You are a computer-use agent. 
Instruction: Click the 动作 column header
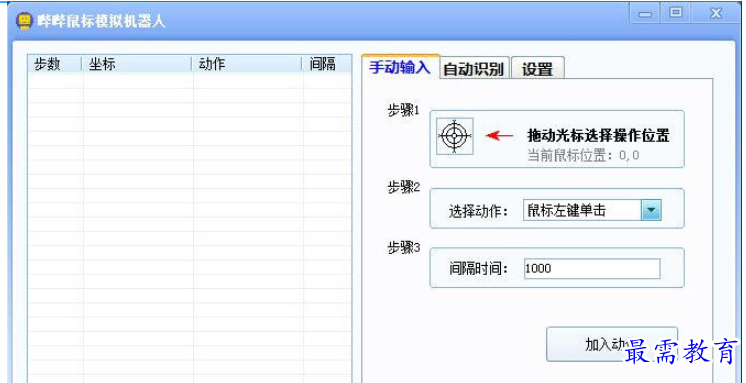[x=247, y=64]
